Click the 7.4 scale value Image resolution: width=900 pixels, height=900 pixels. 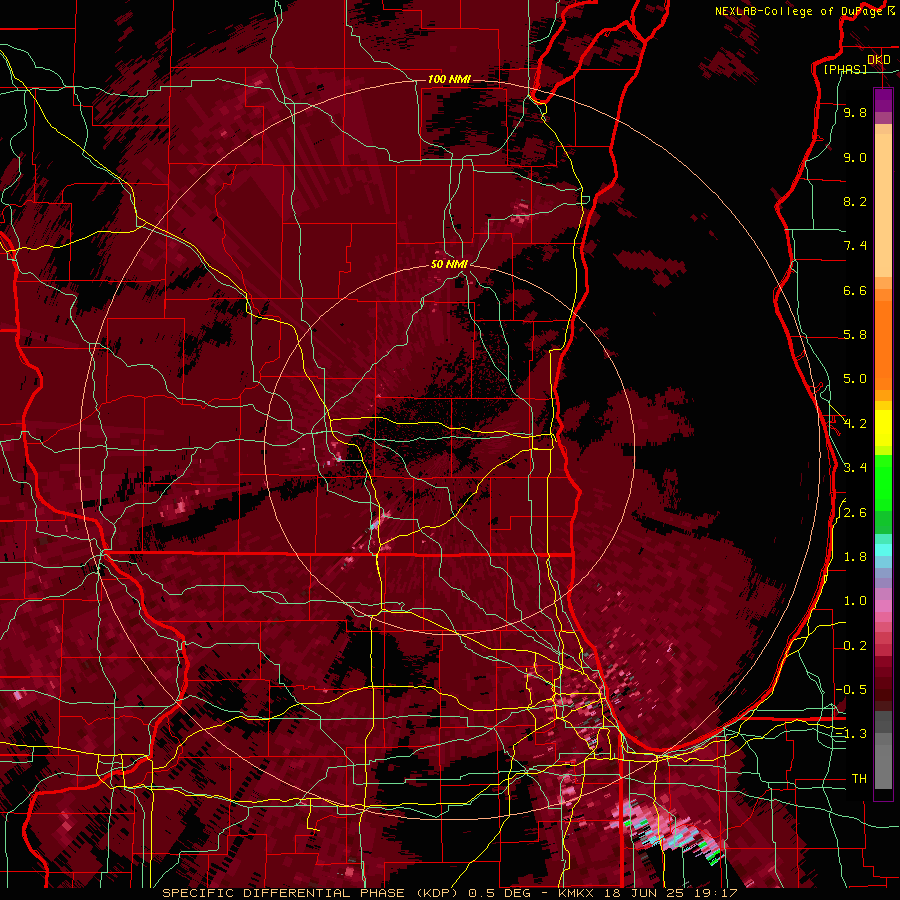(x=855, y=246)
